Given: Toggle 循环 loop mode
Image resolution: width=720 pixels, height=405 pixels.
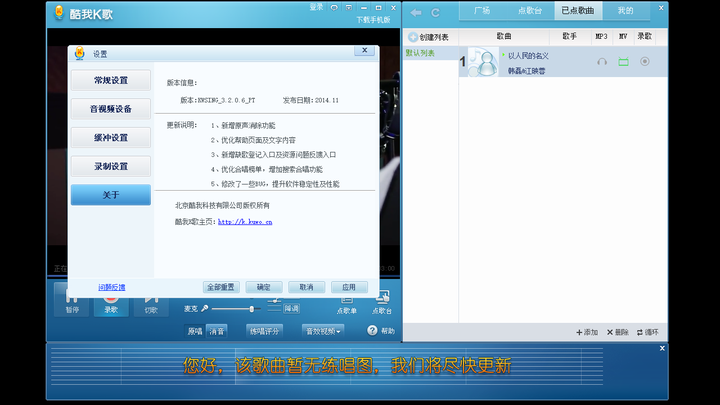Looking at the screenshot, I should pos(647,332).
